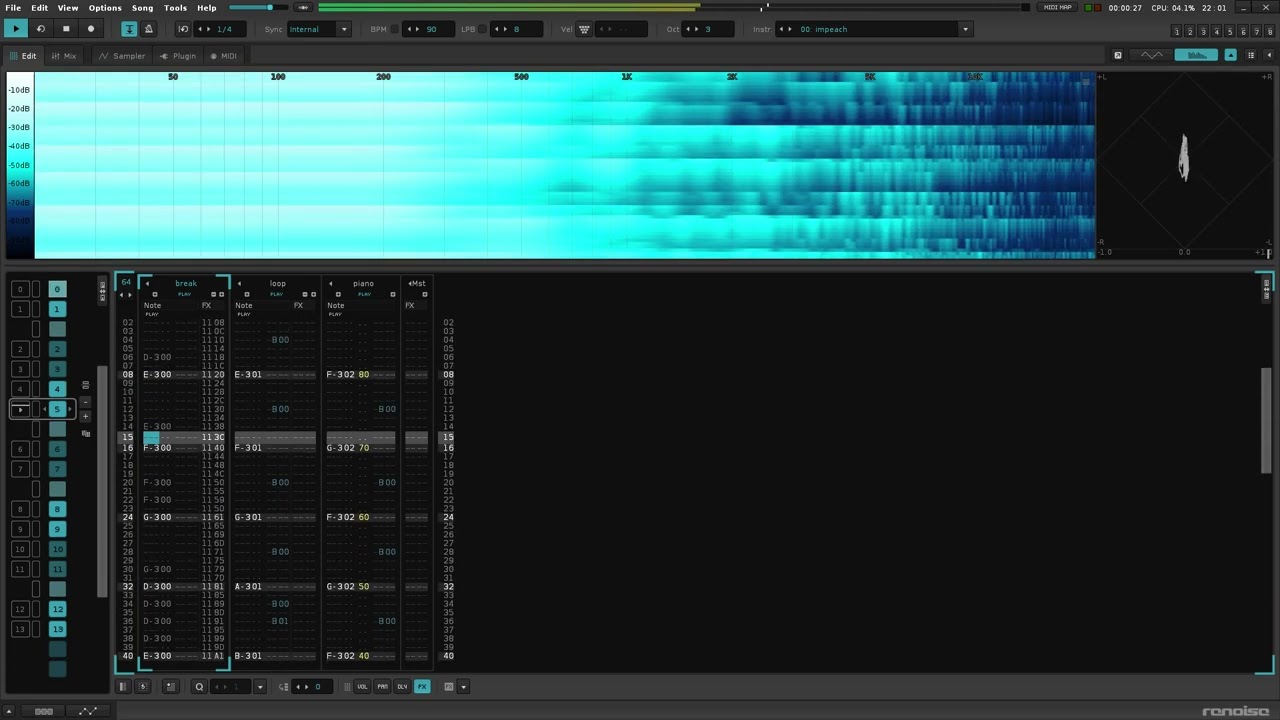Switch to the Sampler tab

point(123,56)
